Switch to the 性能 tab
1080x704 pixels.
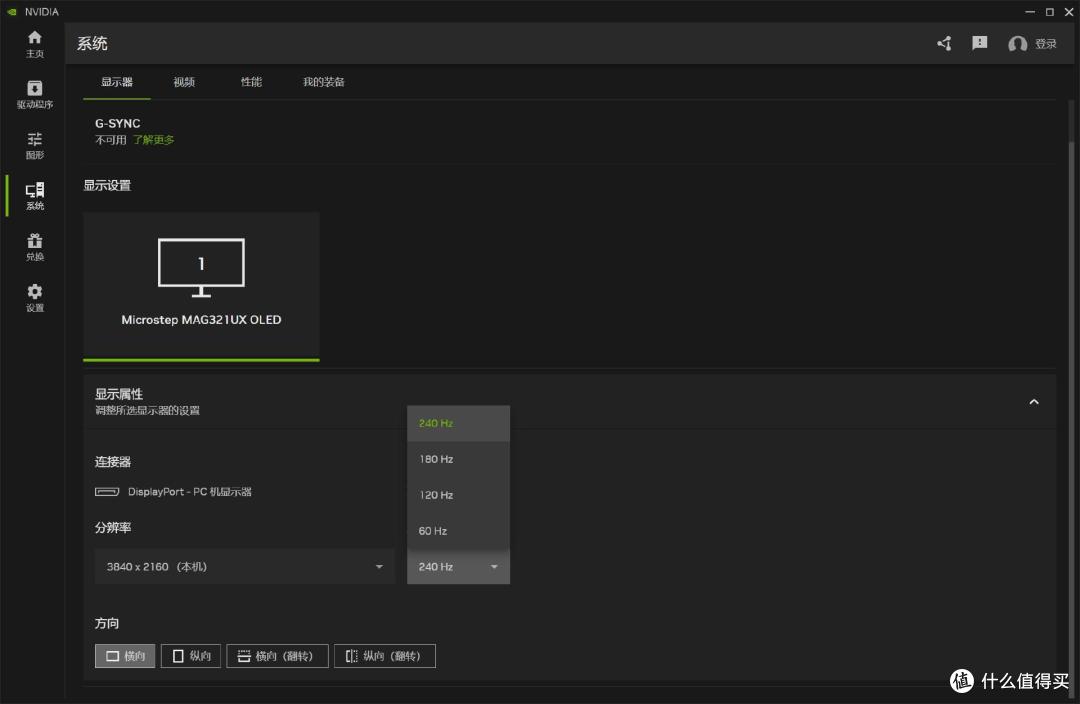251,82
